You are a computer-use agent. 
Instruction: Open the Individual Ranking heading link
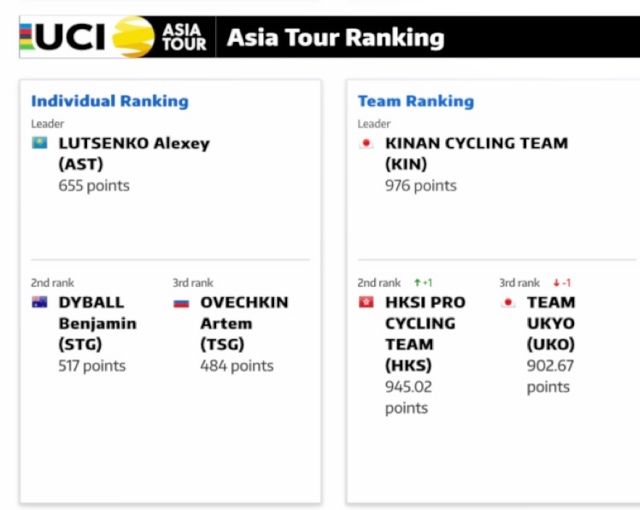tap(110, 101)
